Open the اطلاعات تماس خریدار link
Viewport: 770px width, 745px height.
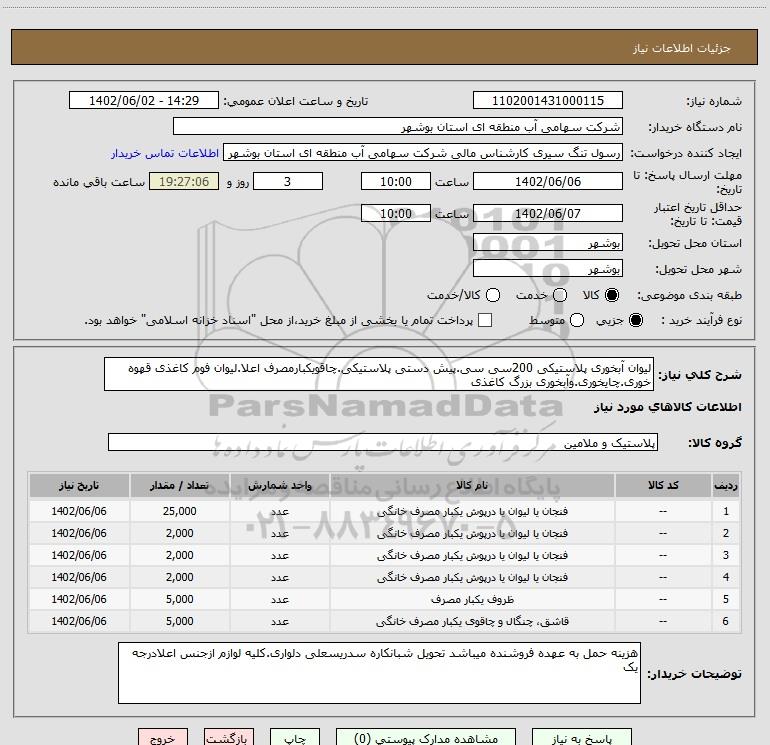pyautogui.click(x=165, y=153)
